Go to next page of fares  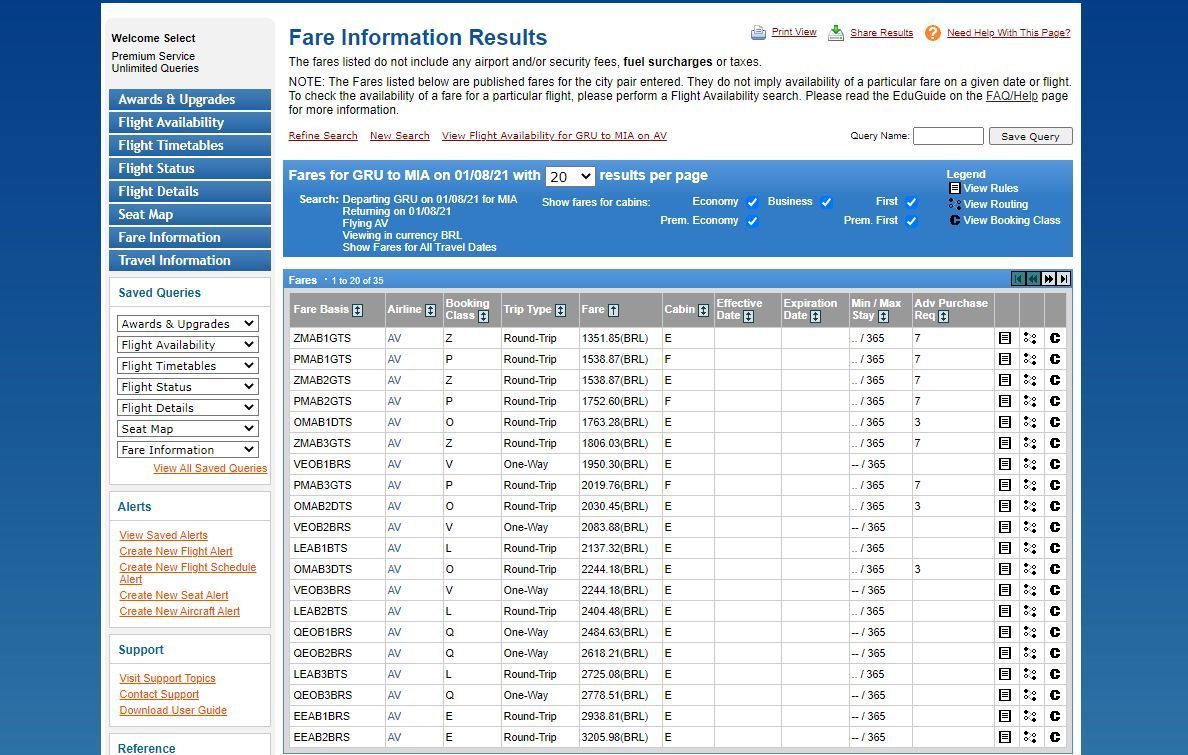[1049, 279]
